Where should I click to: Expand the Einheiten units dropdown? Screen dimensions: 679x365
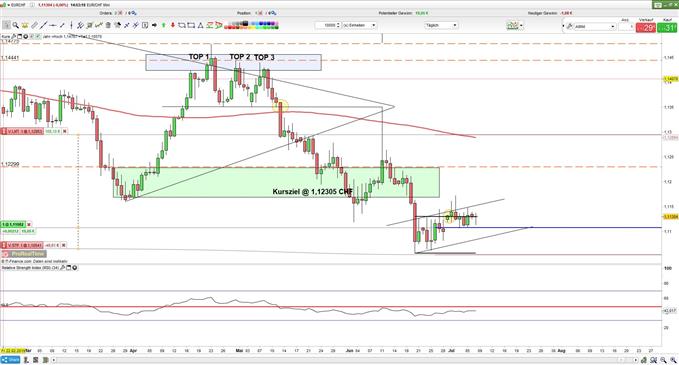point(359,26)
